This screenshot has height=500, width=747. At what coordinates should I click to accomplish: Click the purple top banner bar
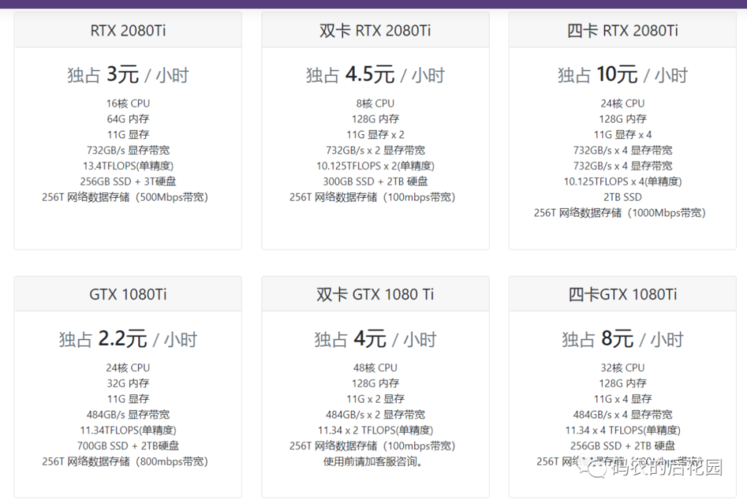374,4
